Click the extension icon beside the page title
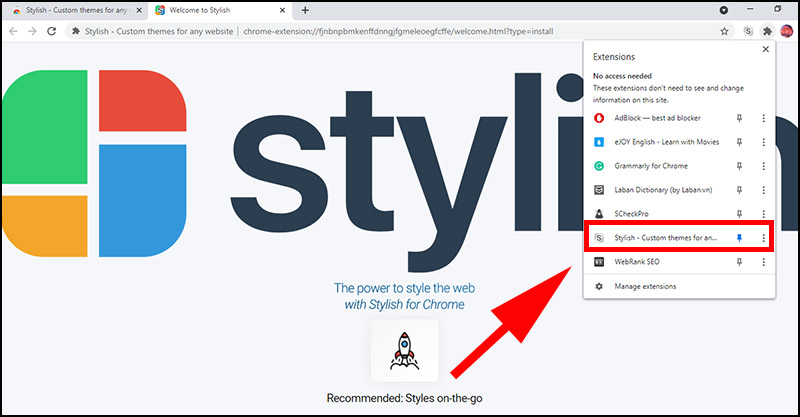The image size is (800, 417). pos(76,31)
